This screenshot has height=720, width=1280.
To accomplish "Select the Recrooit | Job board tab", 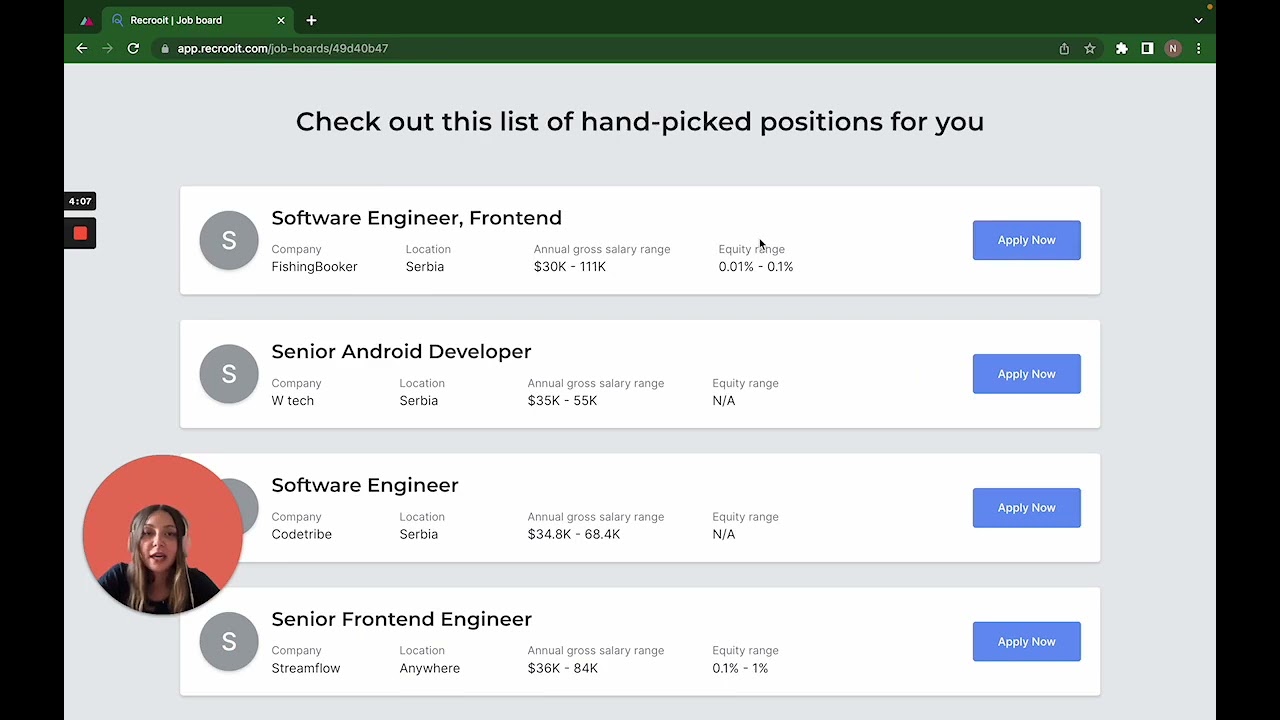I will tap(198, 20).
